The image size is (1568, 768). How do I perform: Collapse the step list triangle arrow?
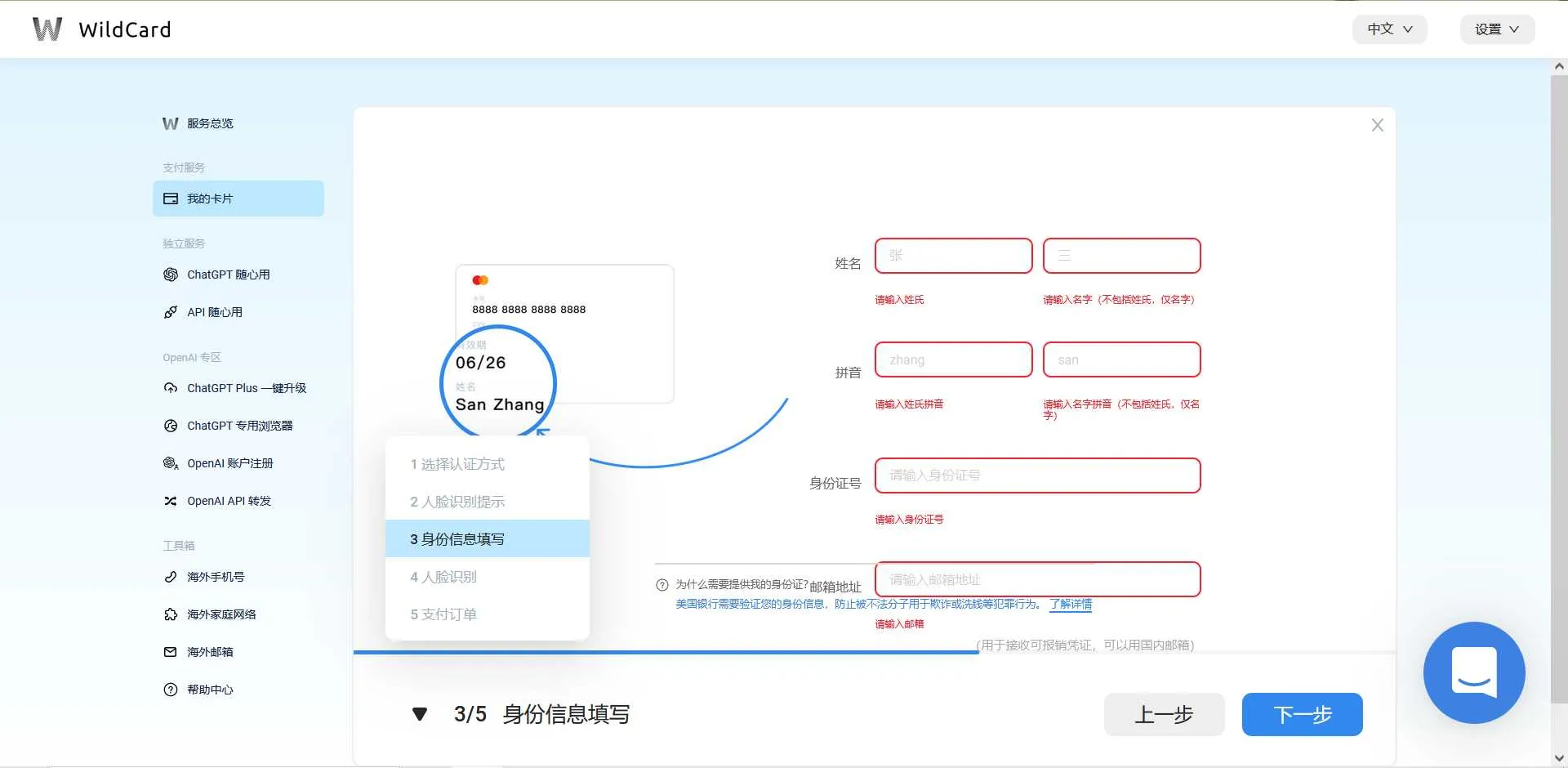pyautogui.click(x=420, y=714)
